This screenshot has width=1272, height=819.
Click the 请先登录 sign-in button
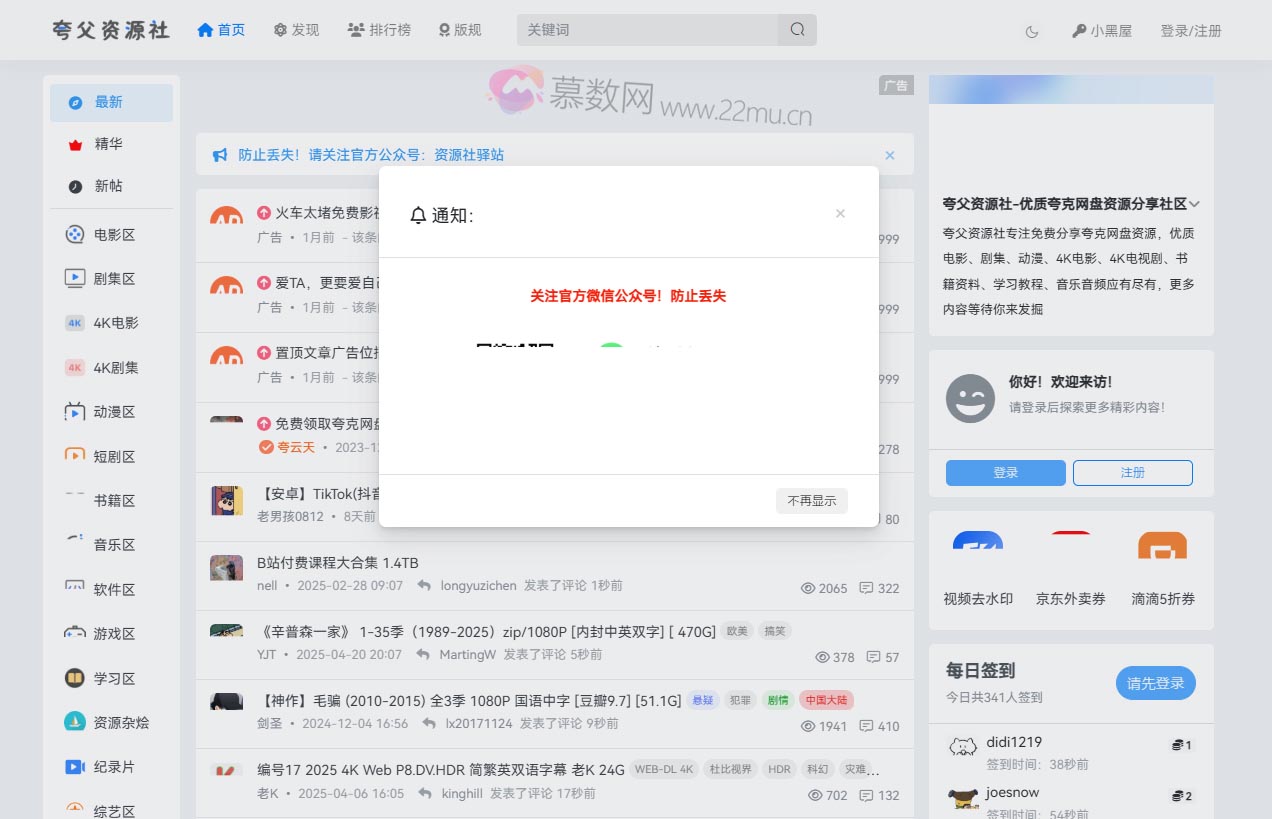point(1155,683)
